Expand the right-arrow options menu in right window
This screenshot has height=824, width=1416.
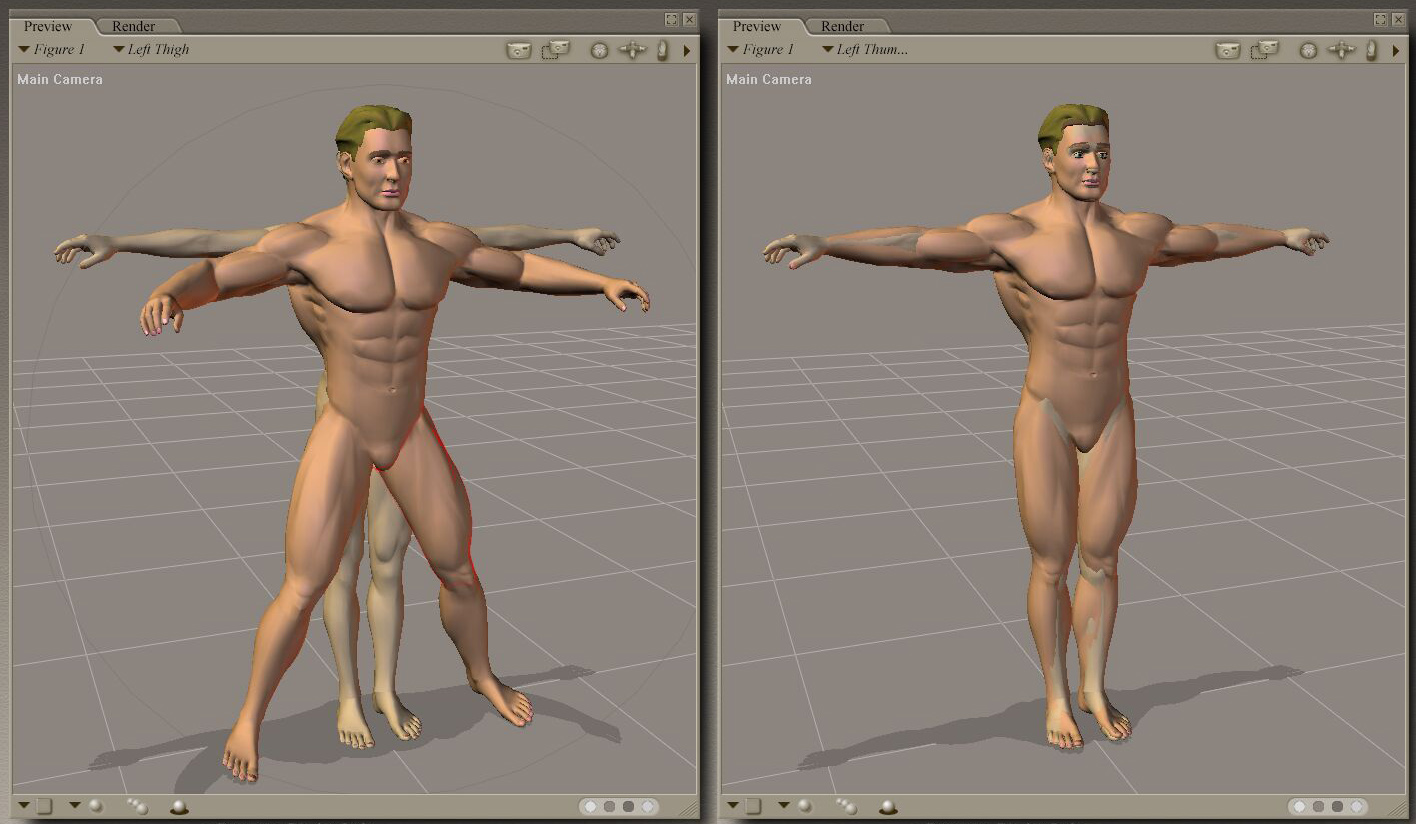coord(1396,50)
